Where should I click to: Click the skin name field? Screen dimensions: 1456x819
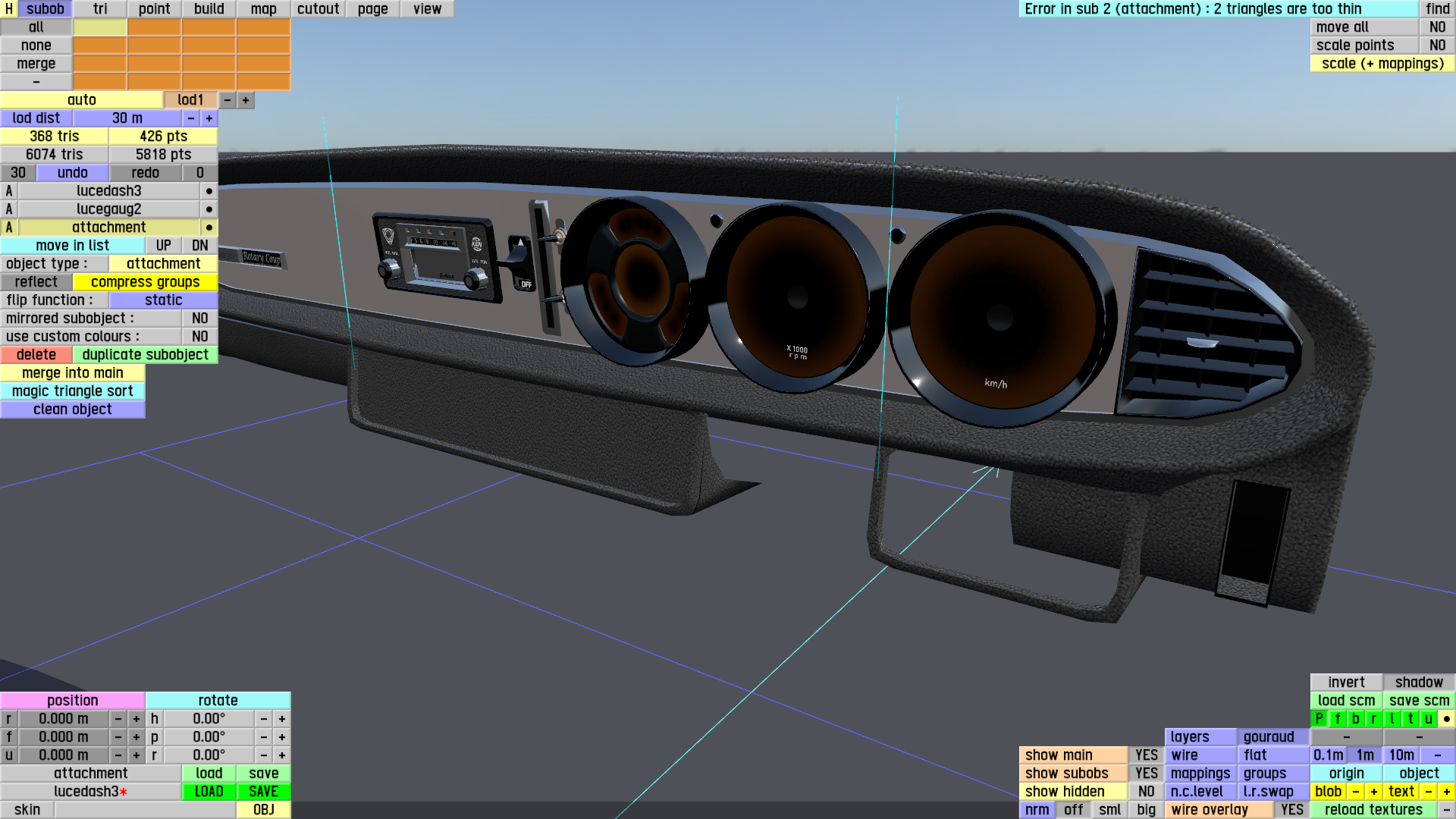point(144,810)
